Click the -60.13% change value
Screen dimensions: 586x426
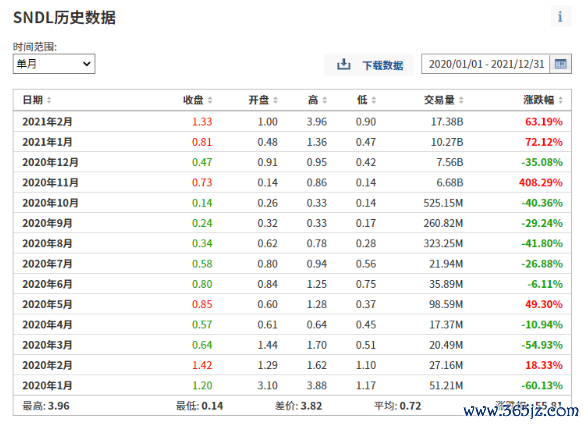tap(542, 385)
